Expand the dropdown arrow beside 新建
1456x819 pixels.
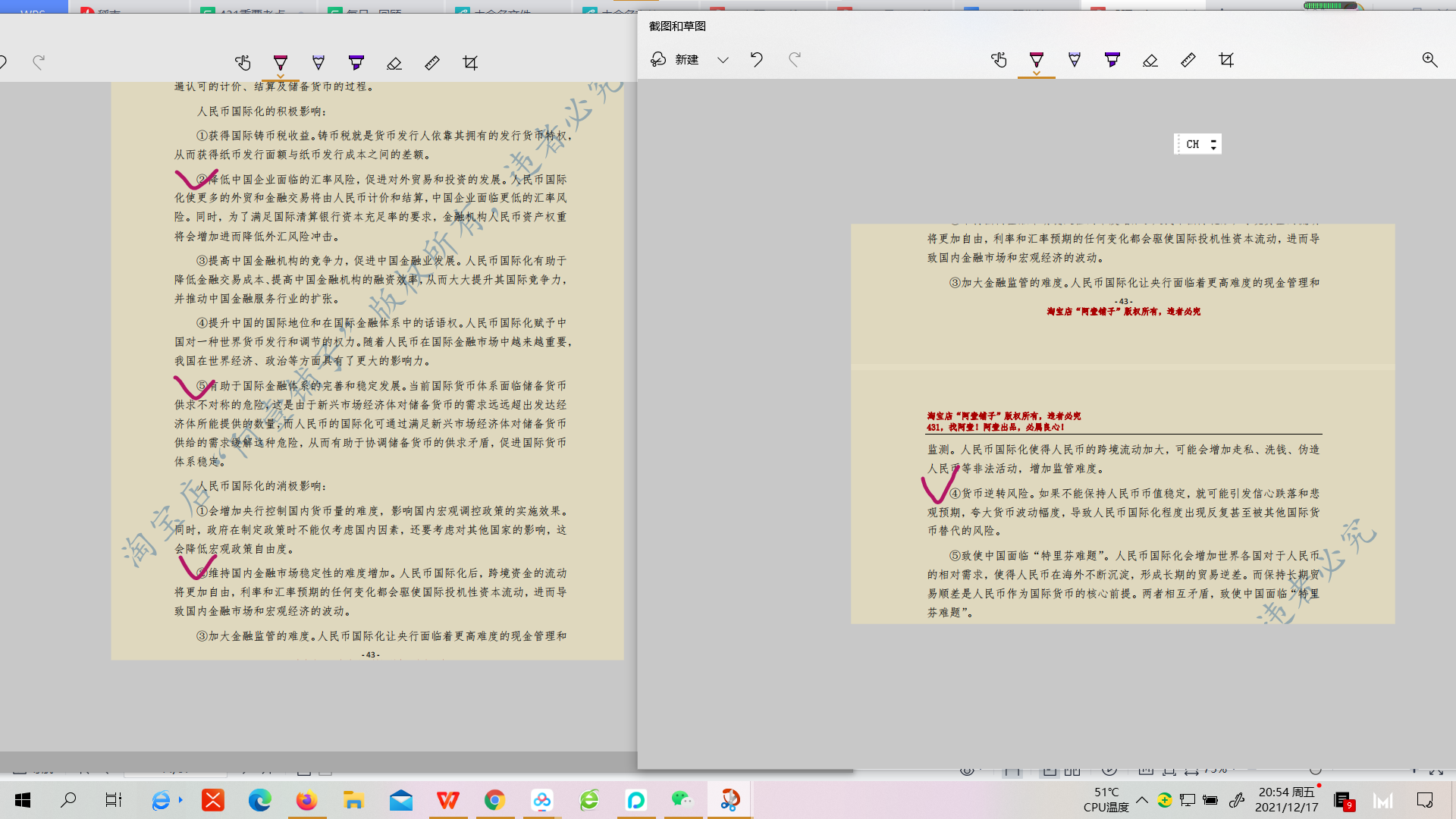tap(723, 60)
